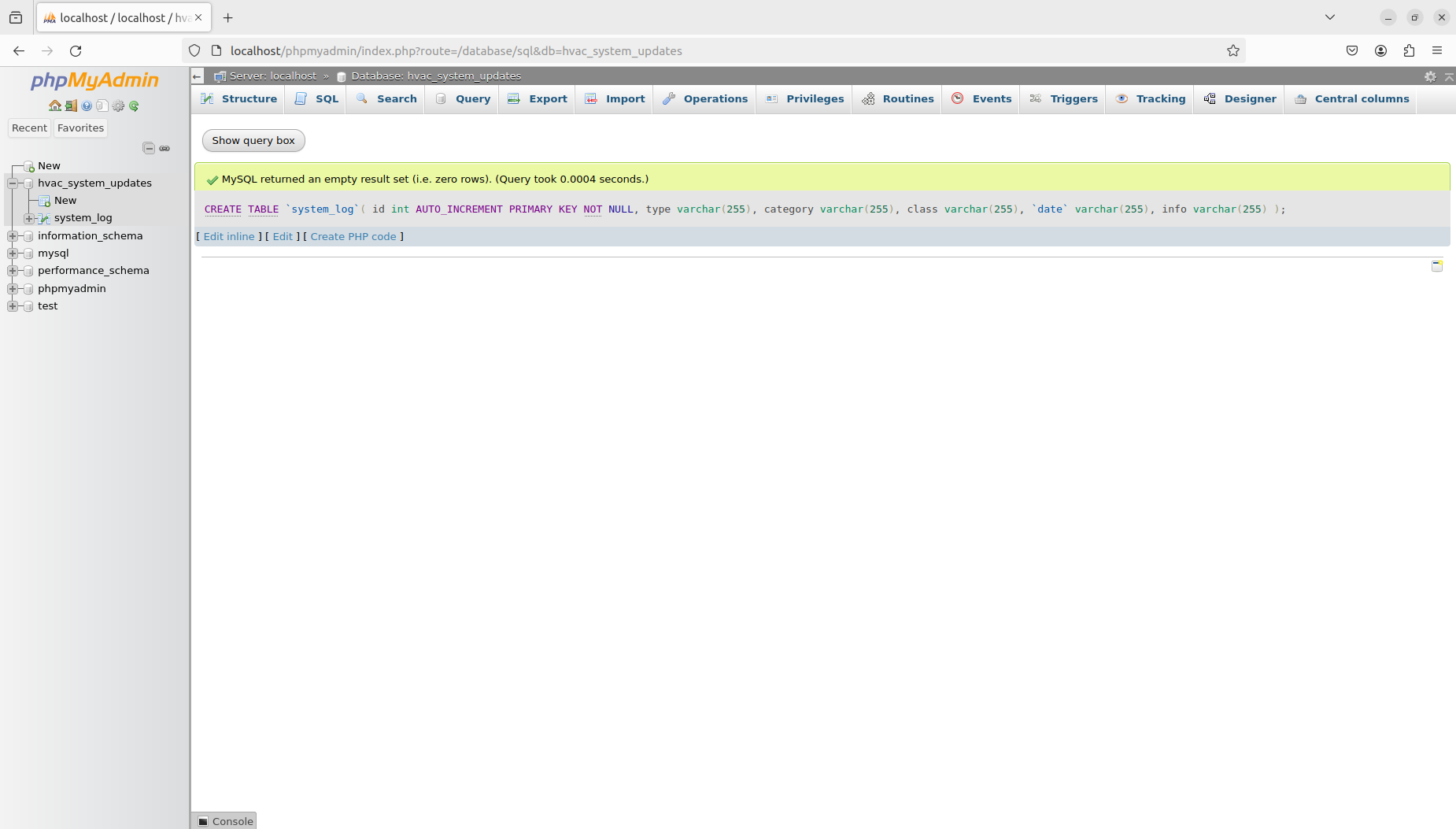Open the Structure tab
Viewport: 1456px width, 829px height.
[x=239, y=99]
